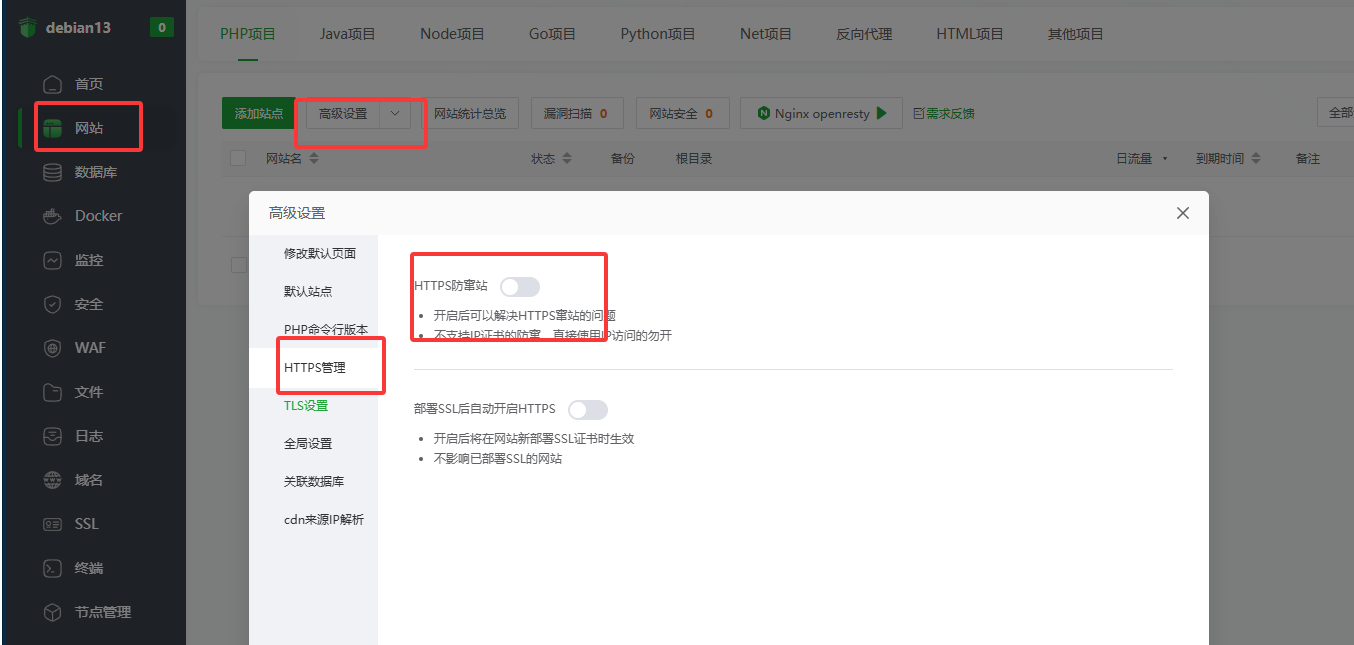Click the debian13 panel logo
Viewport: 1354px width, 645px height.
[x=27, y=27]
